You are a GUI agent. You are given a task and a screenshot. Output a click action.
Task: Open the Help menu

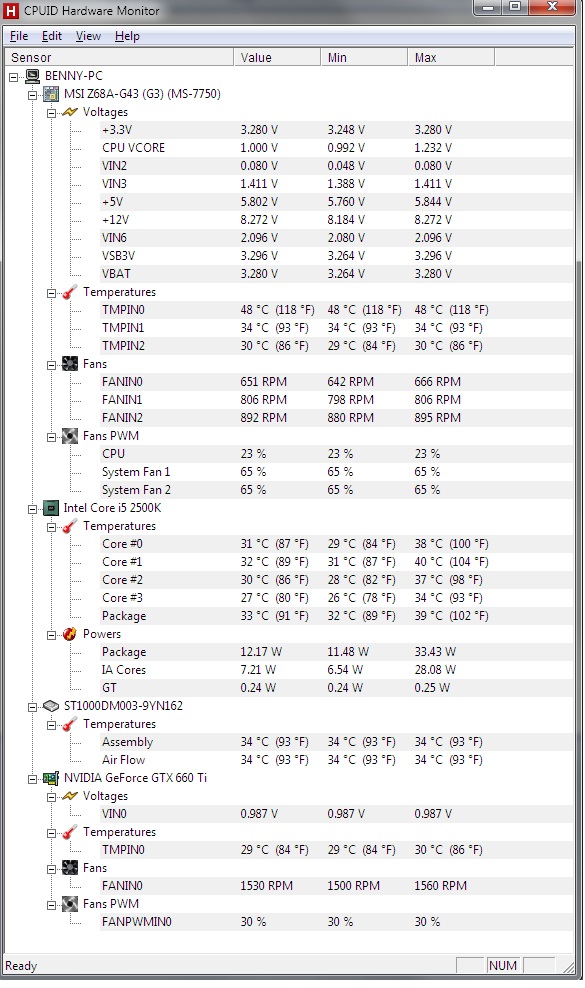click(x=127, y=36)
